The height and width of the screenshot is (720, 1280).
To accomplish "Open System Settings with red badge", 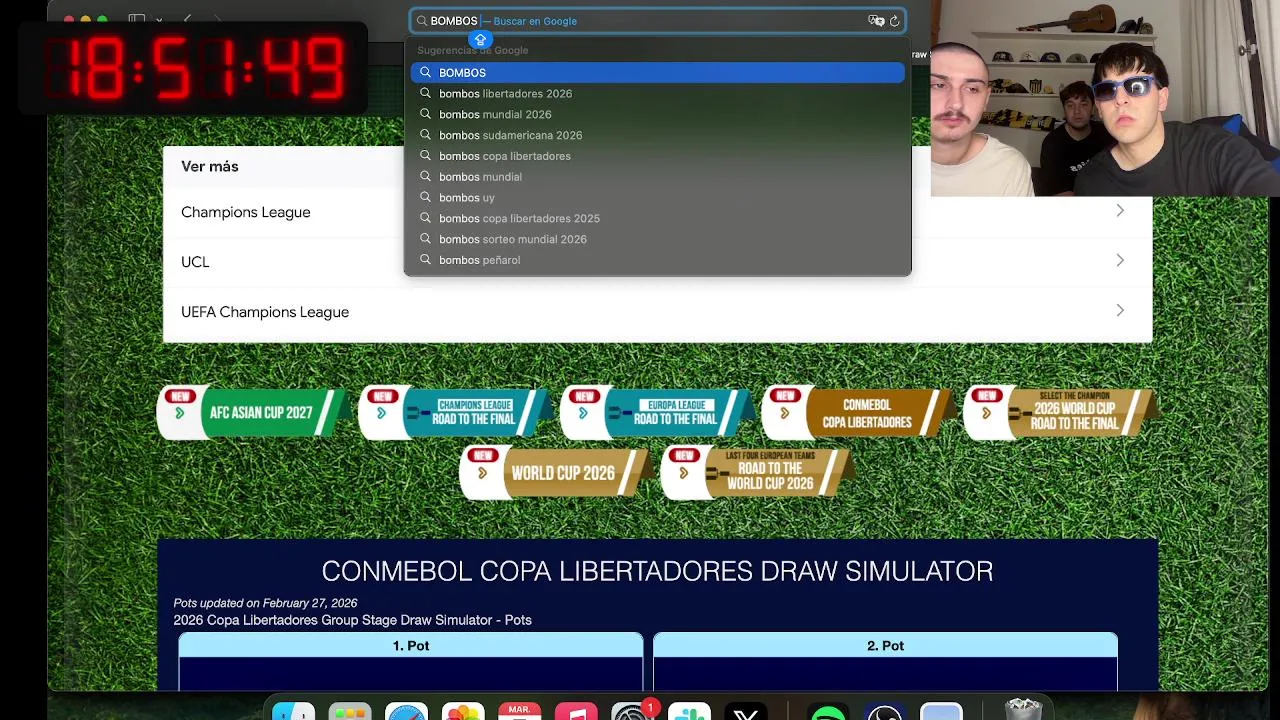I will [x=632, y=712].
